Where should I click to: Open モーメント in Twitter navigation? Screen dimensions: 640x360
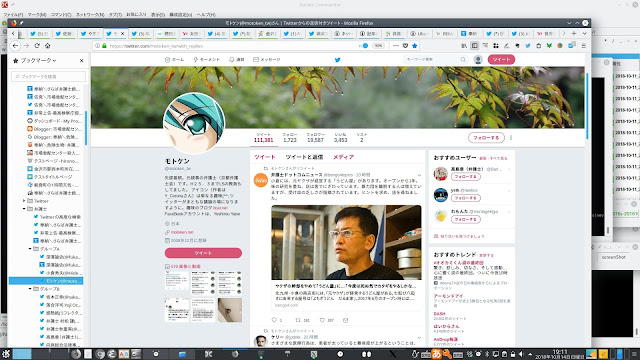[207, 60]
